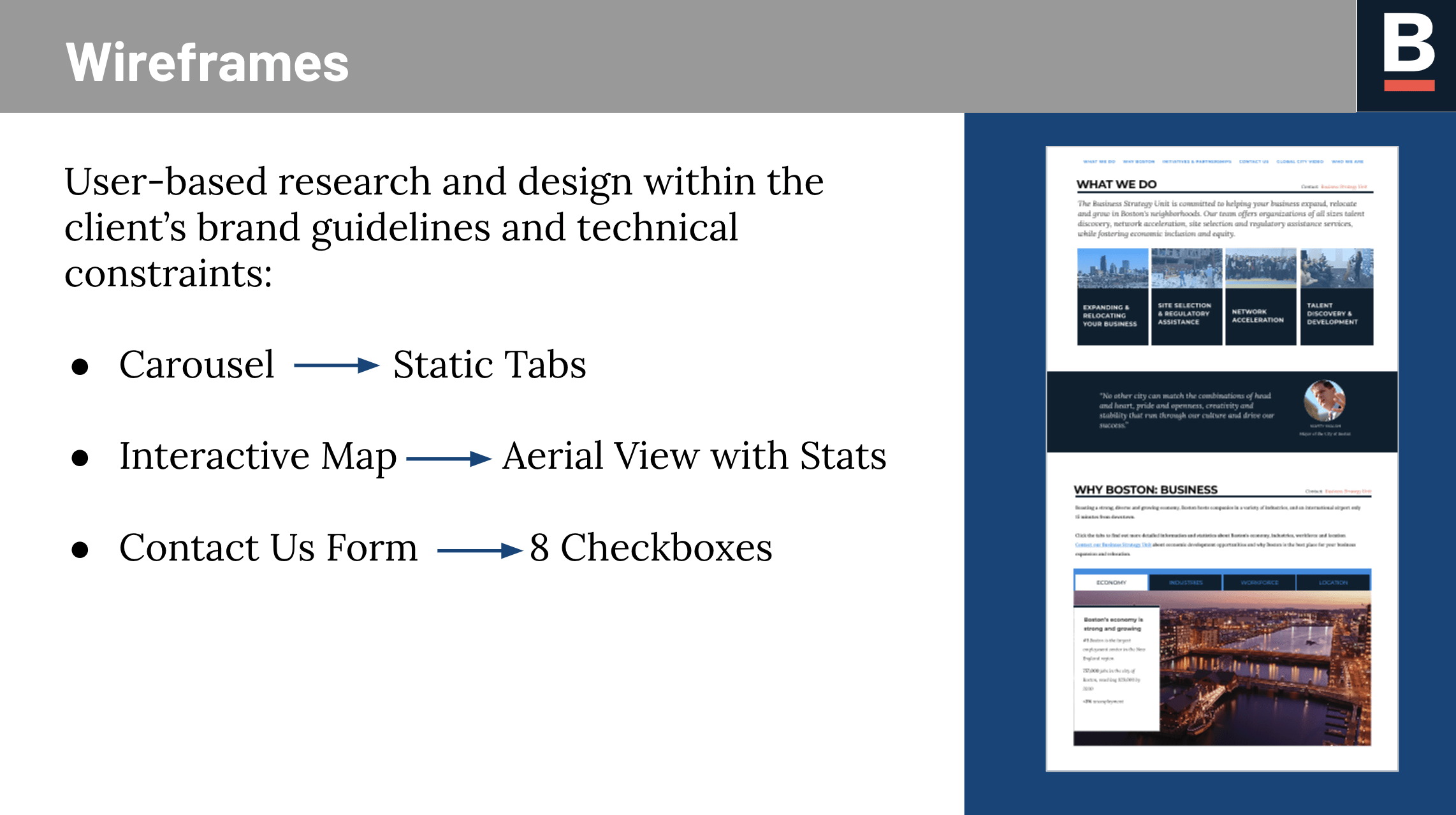Click 'Site Selection & Regulatory Assistance' tile

point(1186,298)
